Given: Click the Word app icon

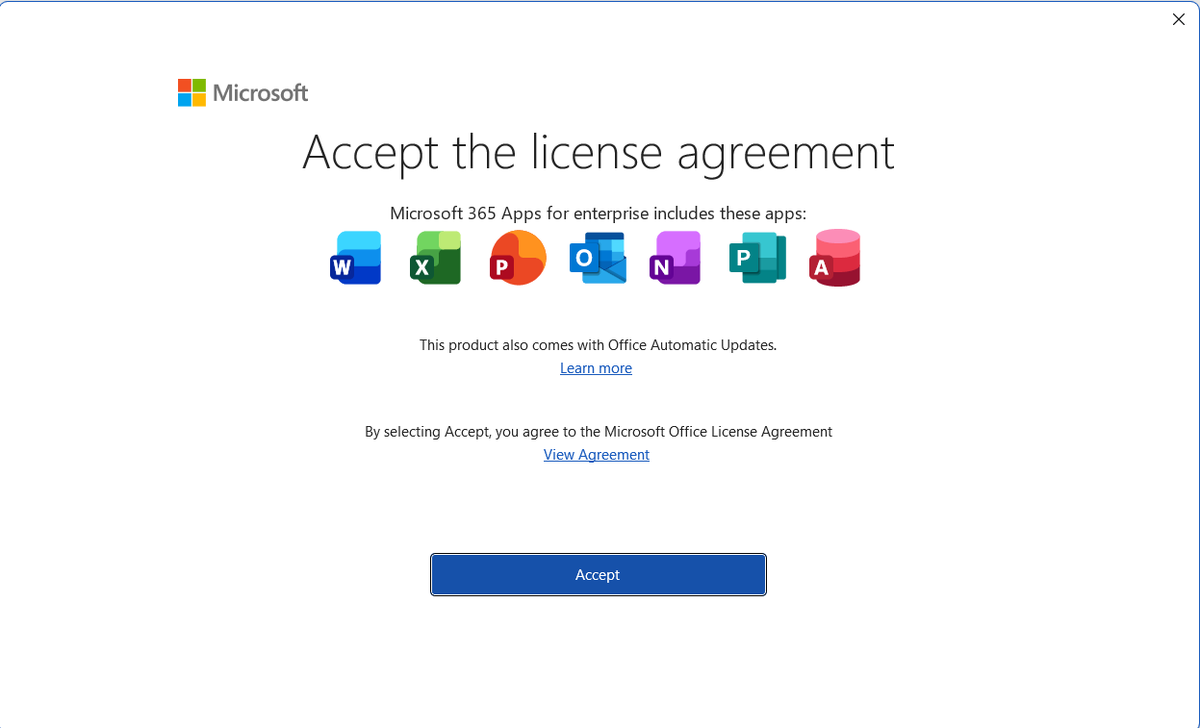Looking at the screenshot, I should click(x=356, y=258).
